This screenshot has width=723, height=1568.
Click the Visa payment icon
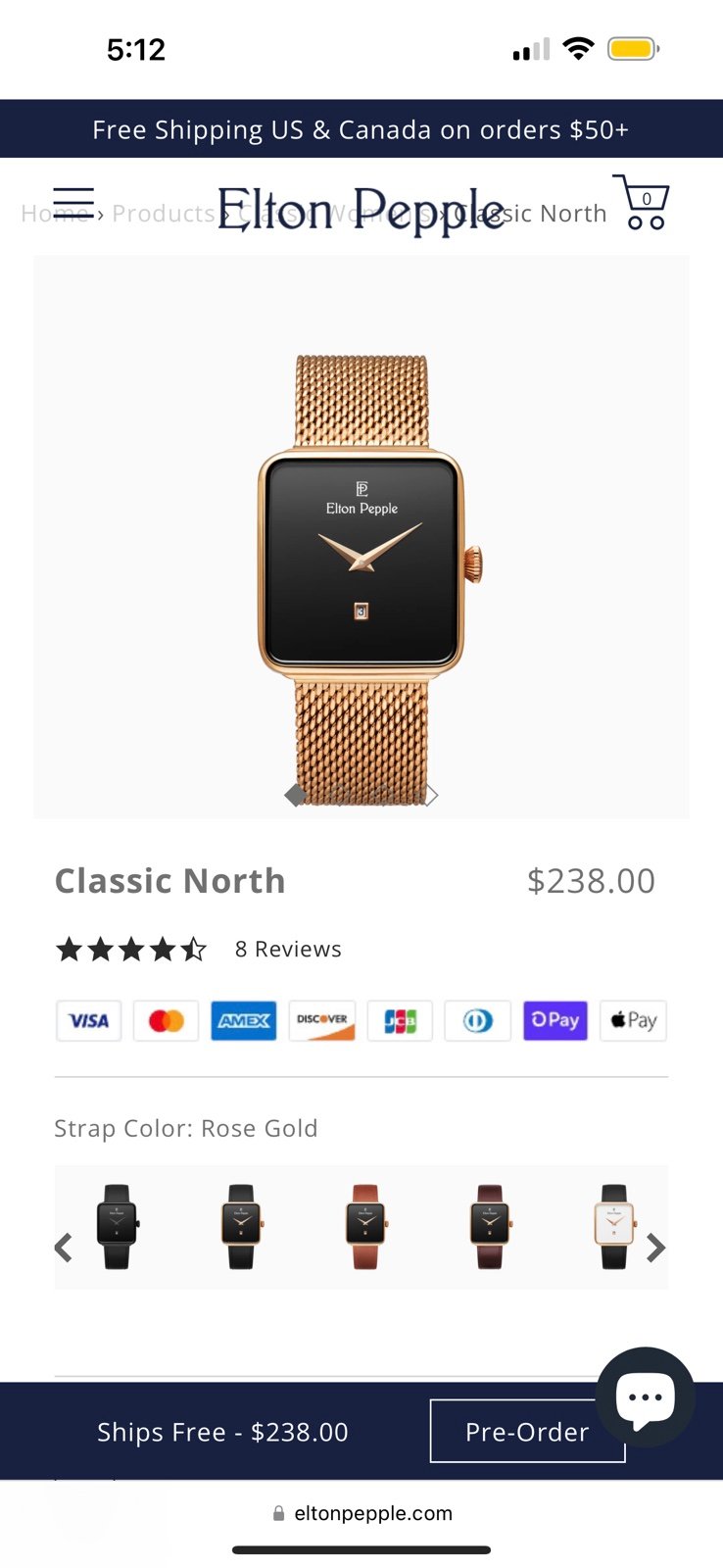[89, 1020]
